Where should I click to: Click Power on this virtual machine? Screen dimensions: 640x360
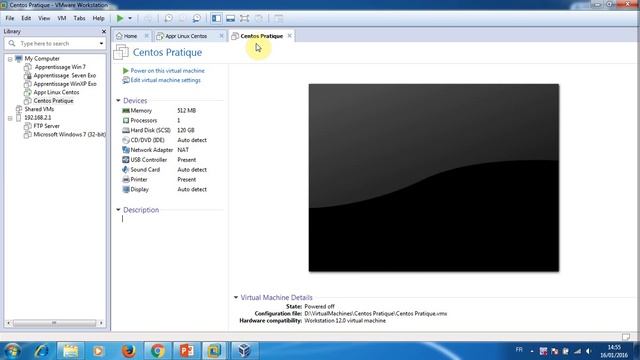(x=167, y=71)
